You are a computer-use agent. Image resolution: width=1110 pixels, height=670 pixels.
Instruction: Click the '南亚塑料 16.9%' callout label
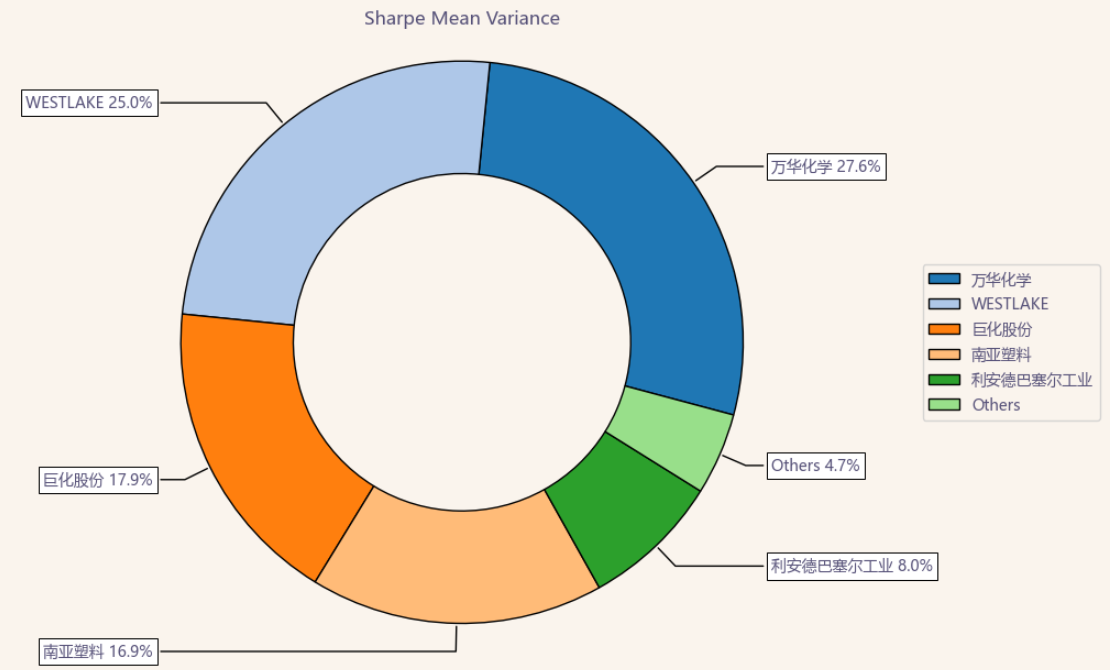click(x=98, y=652)
